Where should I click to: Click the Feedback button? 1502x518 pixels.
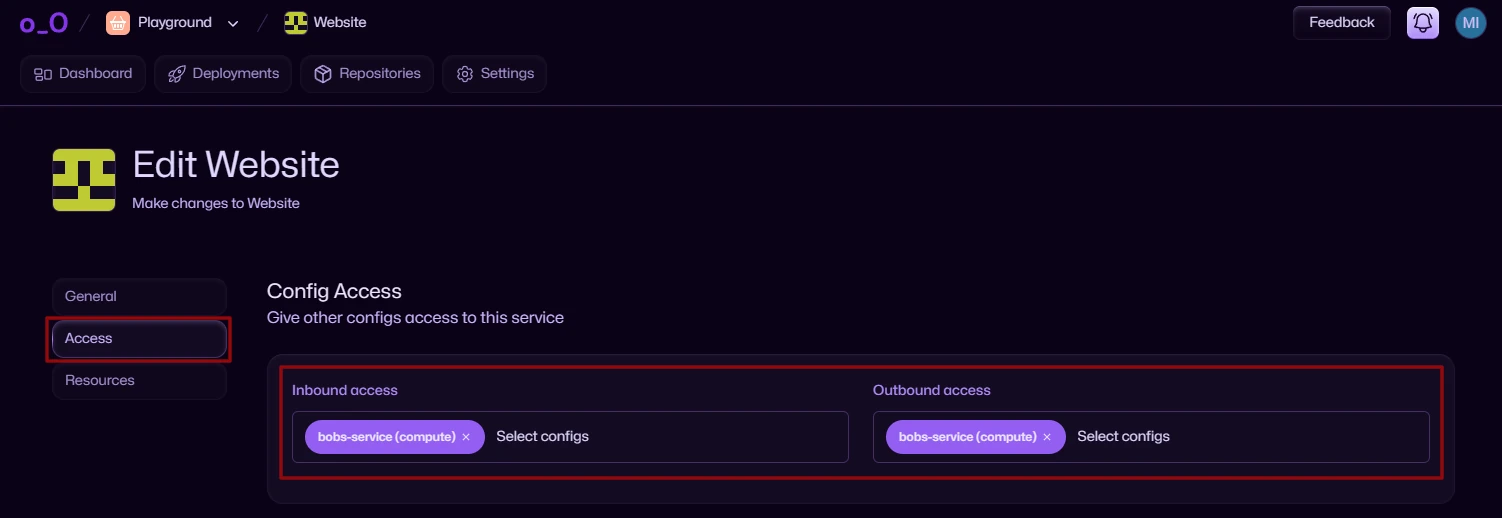(x=1342, y=23)
